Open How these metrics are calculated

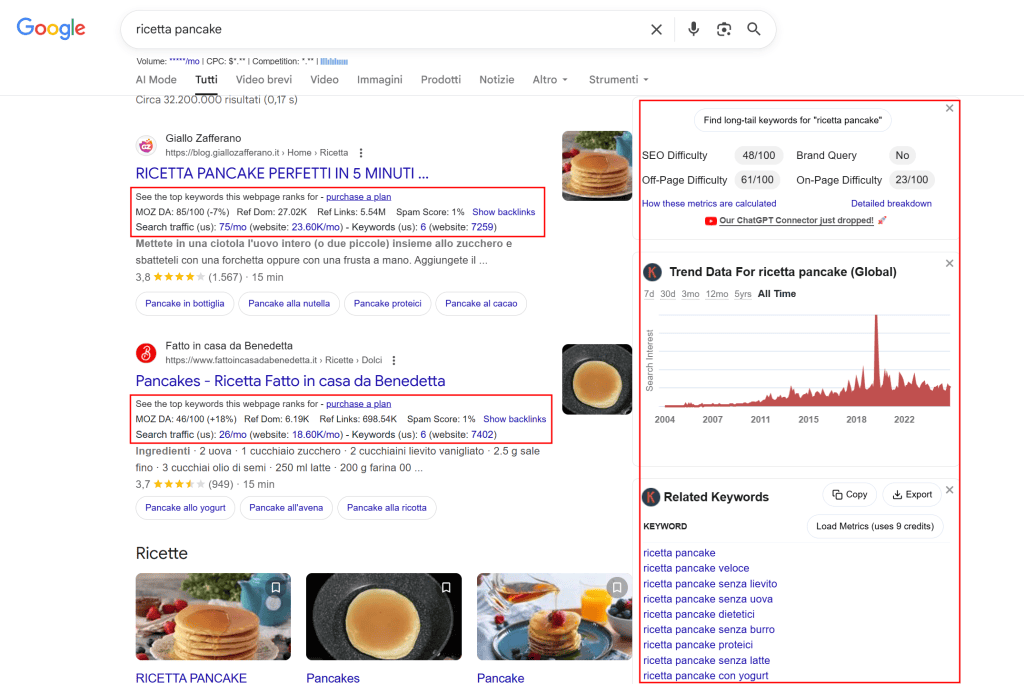[x=709, y=204]
